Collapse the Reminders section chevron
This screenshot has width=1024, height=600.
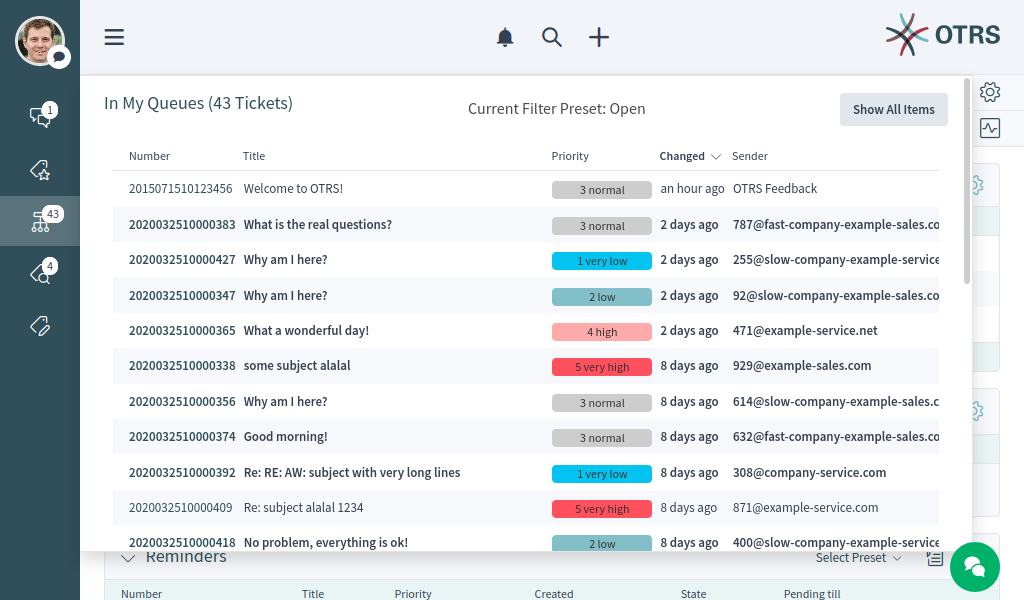point(127,558)
